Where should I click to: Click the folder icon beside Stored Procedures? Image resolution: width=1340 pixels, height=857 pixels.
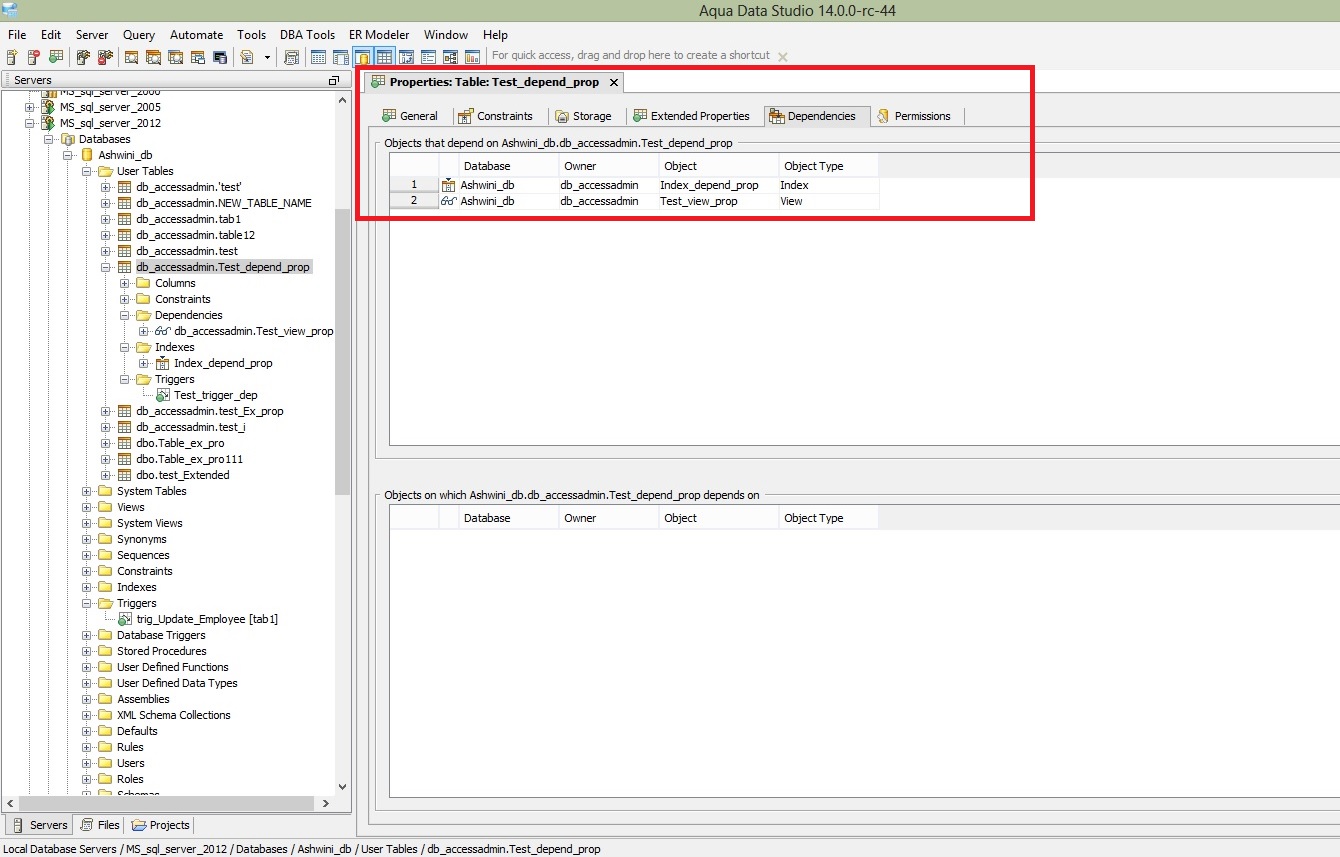click(x=106, y=651)
